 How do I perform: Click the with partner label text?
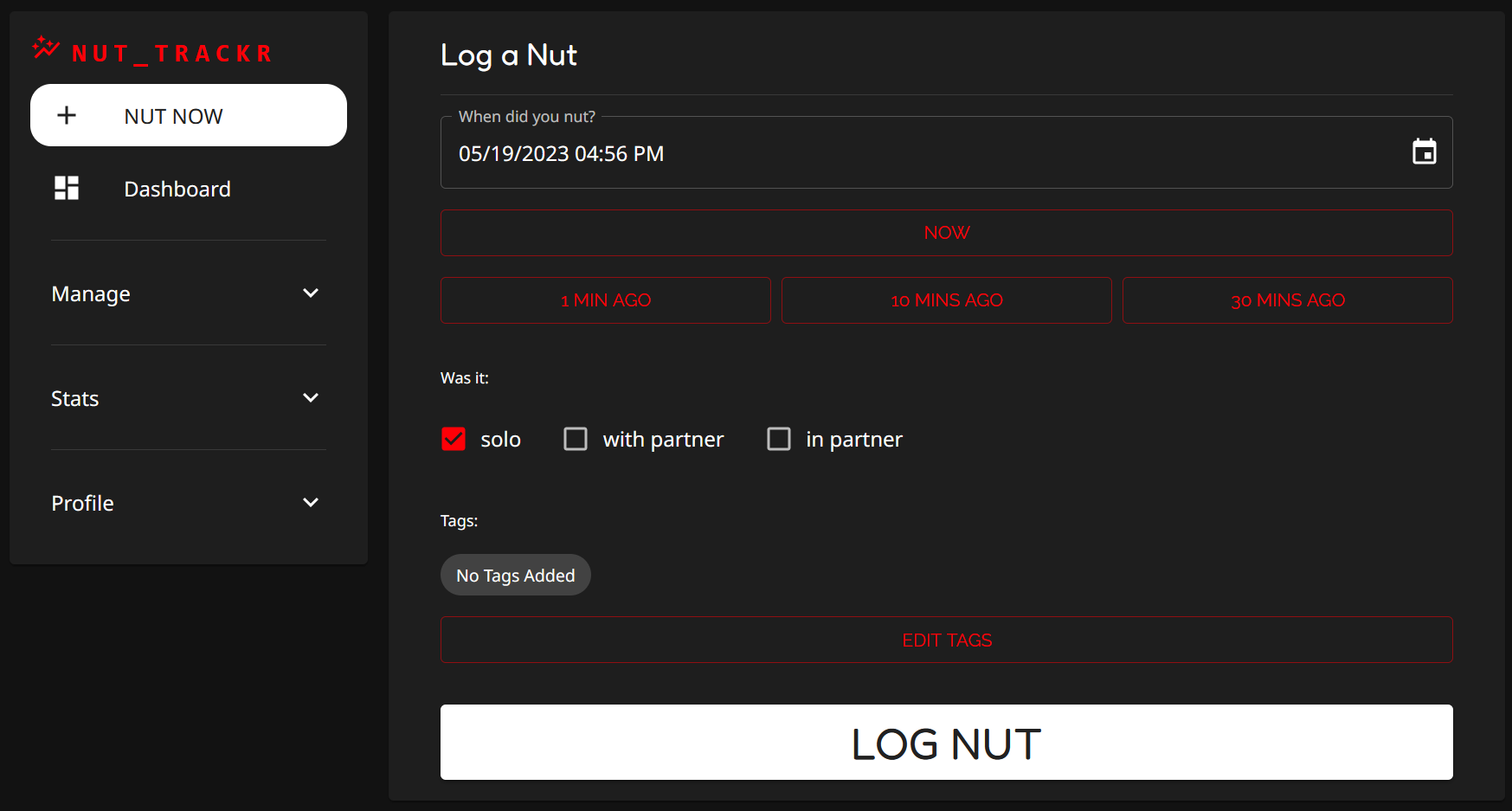click(x=664, y=440)
